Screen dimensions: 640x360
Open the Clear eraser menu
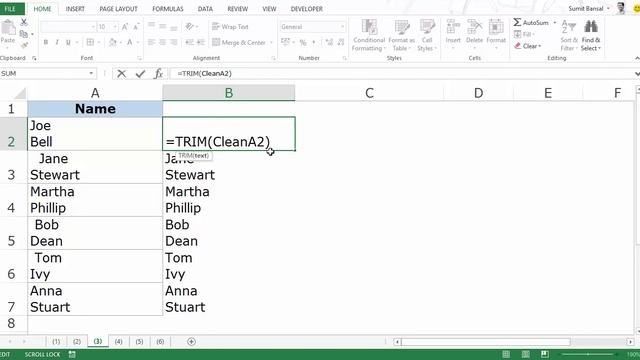527,46
